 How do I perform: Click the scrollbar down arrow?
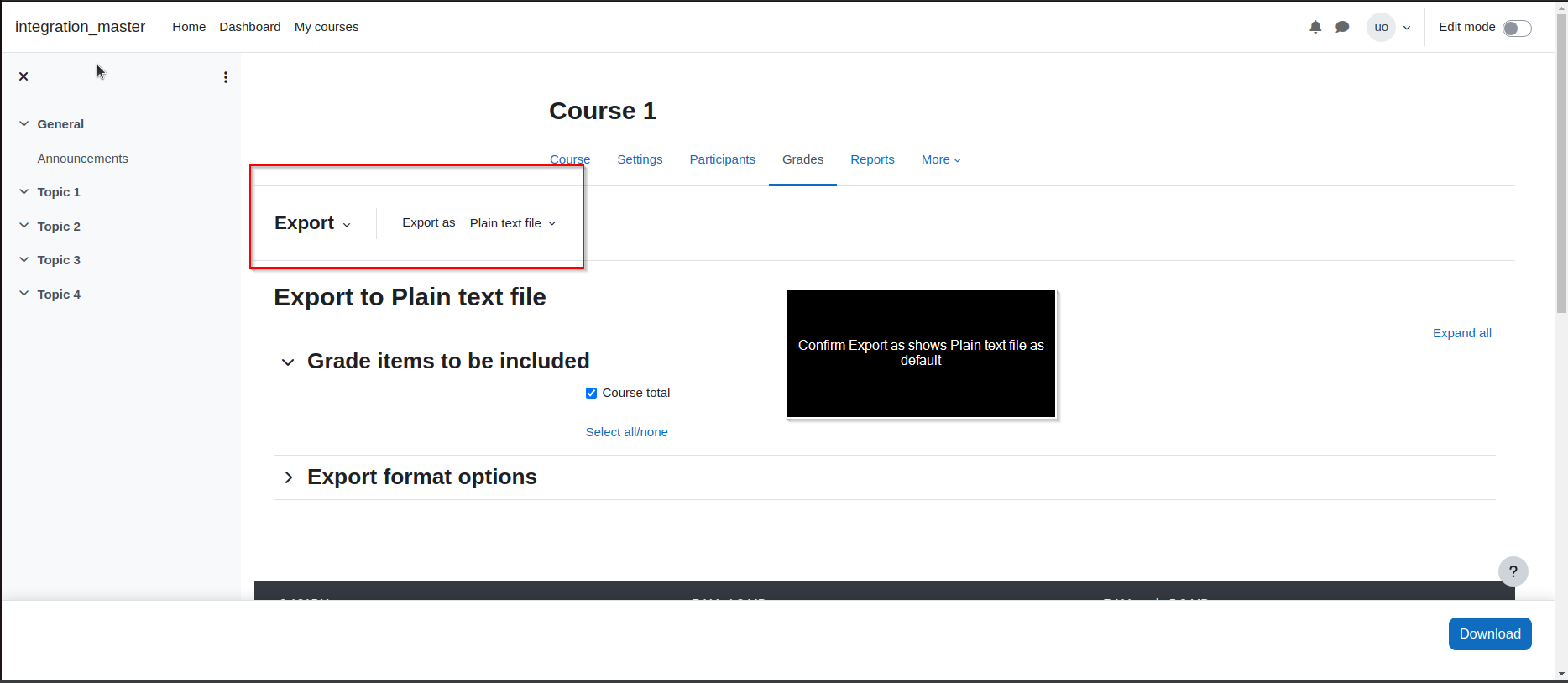tap(1561, 674)
